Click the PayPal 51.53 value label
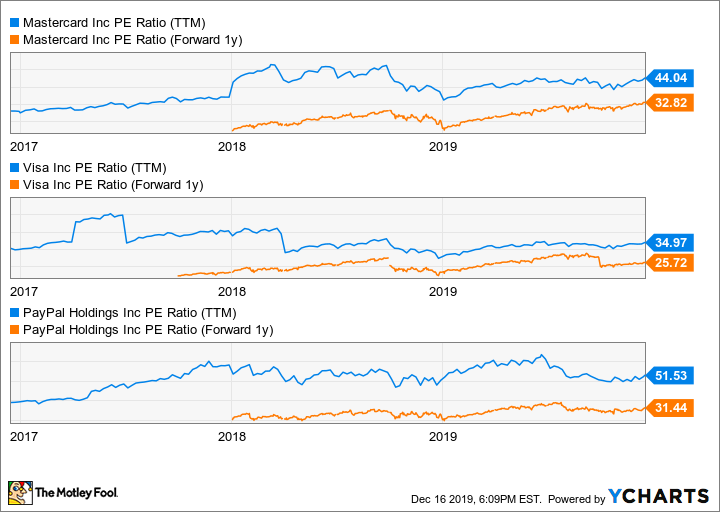Screen dimensions: 720x512 (x=669, y=376)
